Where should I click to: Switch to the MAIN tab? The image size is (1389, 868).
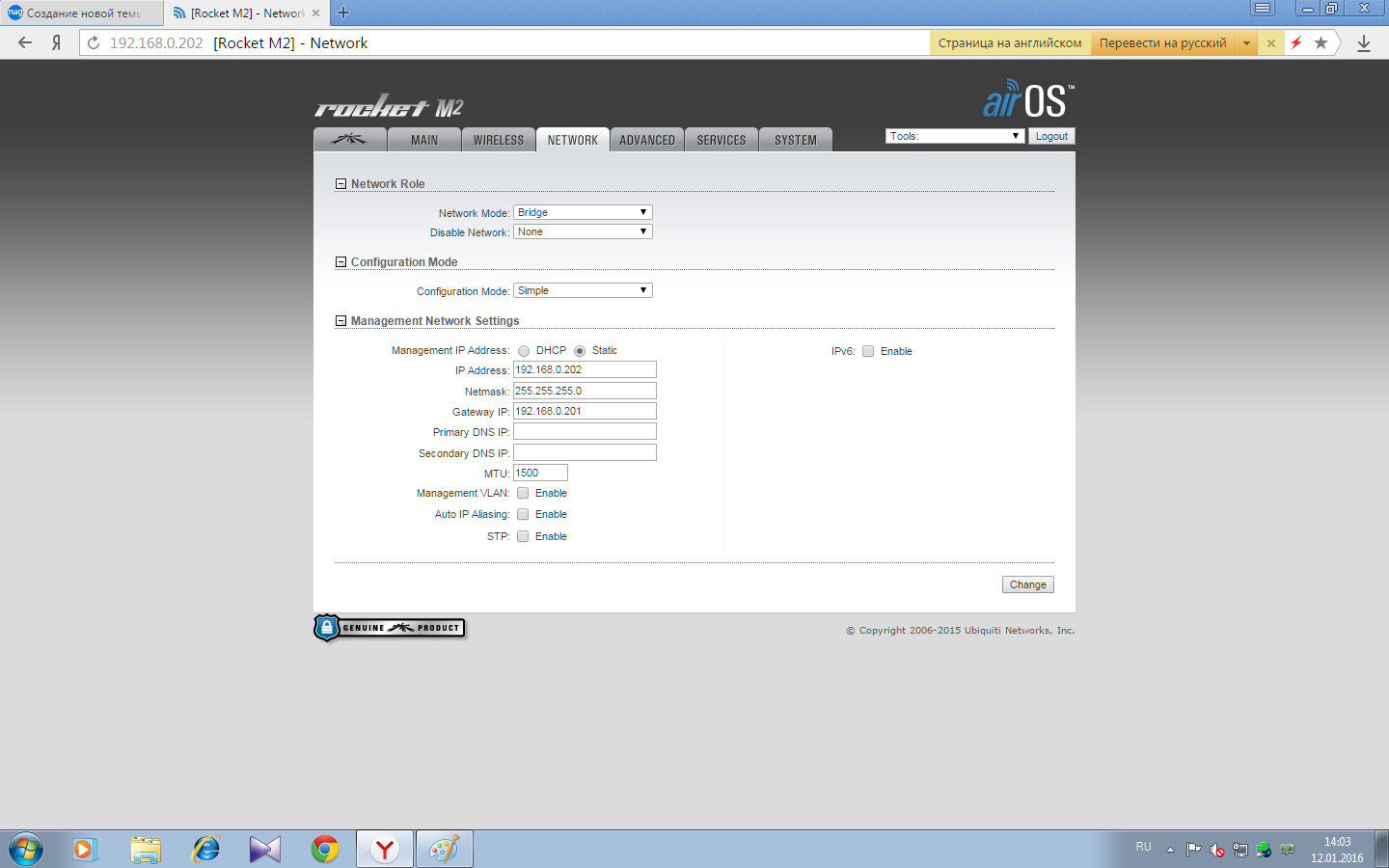pyautogui.click(x=424, y=140)
